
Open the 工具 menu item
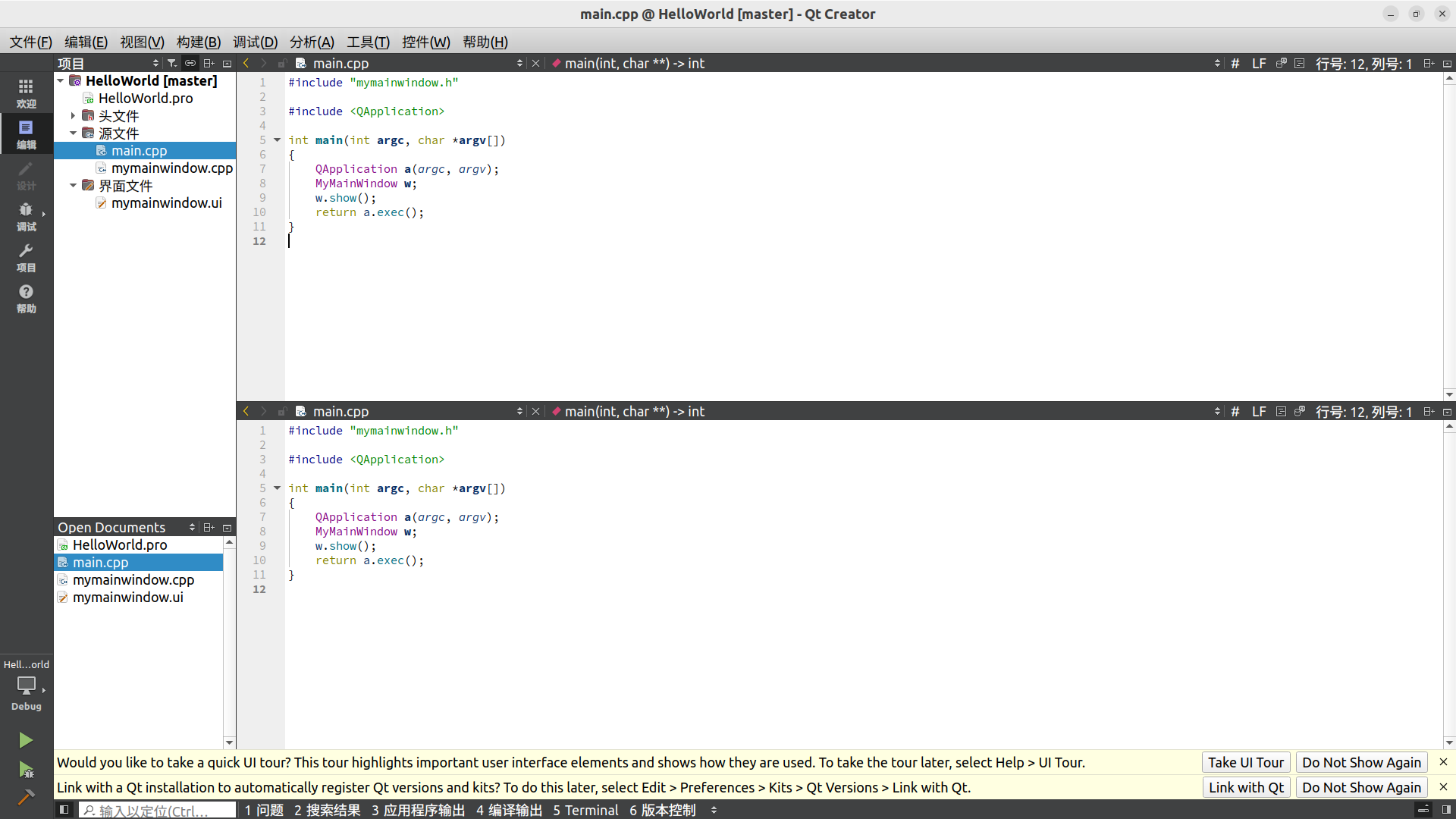tap(369, 42)
